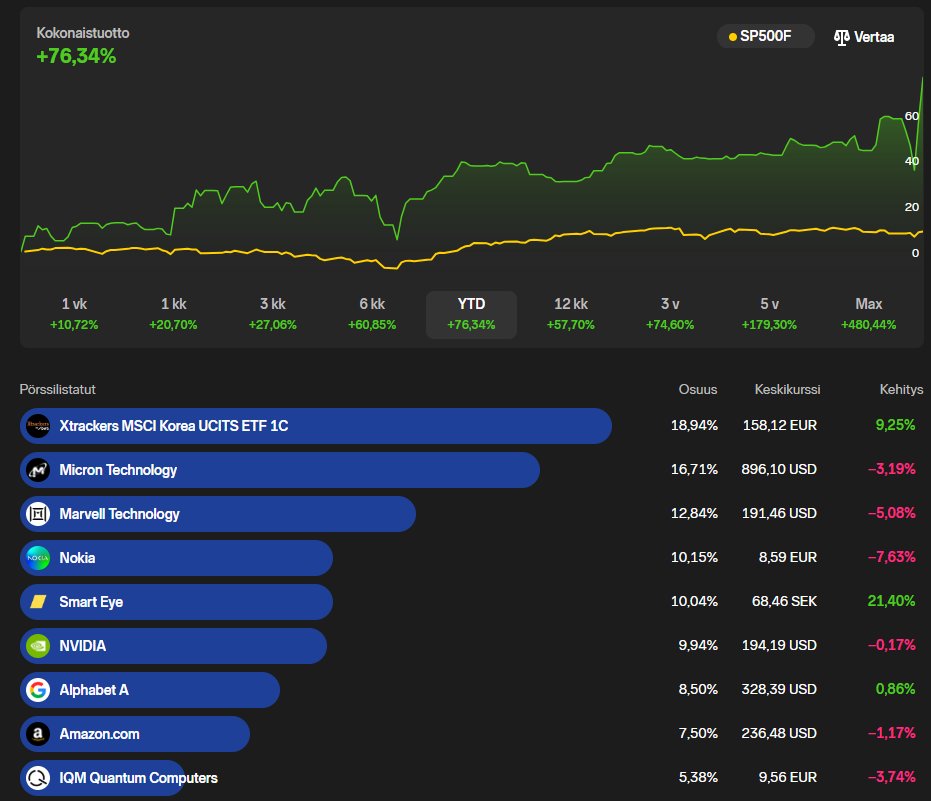Click Smart Eye's 21,40% performance value
Image resolution: width=931 pixels, height=801 pixels.
891,601
